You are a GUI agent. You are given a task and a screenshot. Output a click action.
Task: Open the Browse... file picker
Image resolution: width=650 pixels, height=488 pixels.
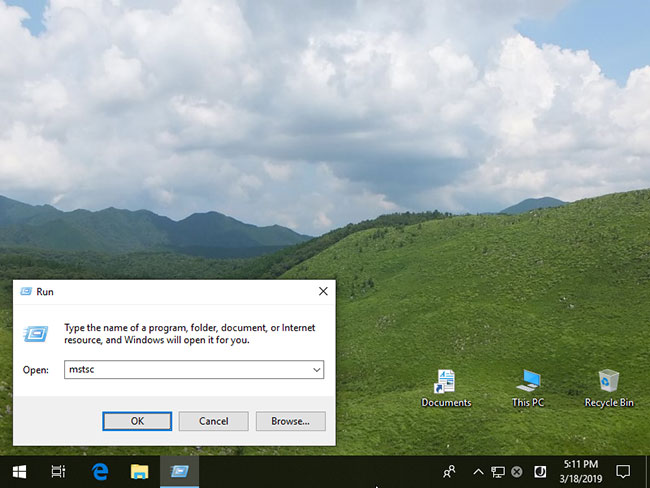click(x=291, y=421)
